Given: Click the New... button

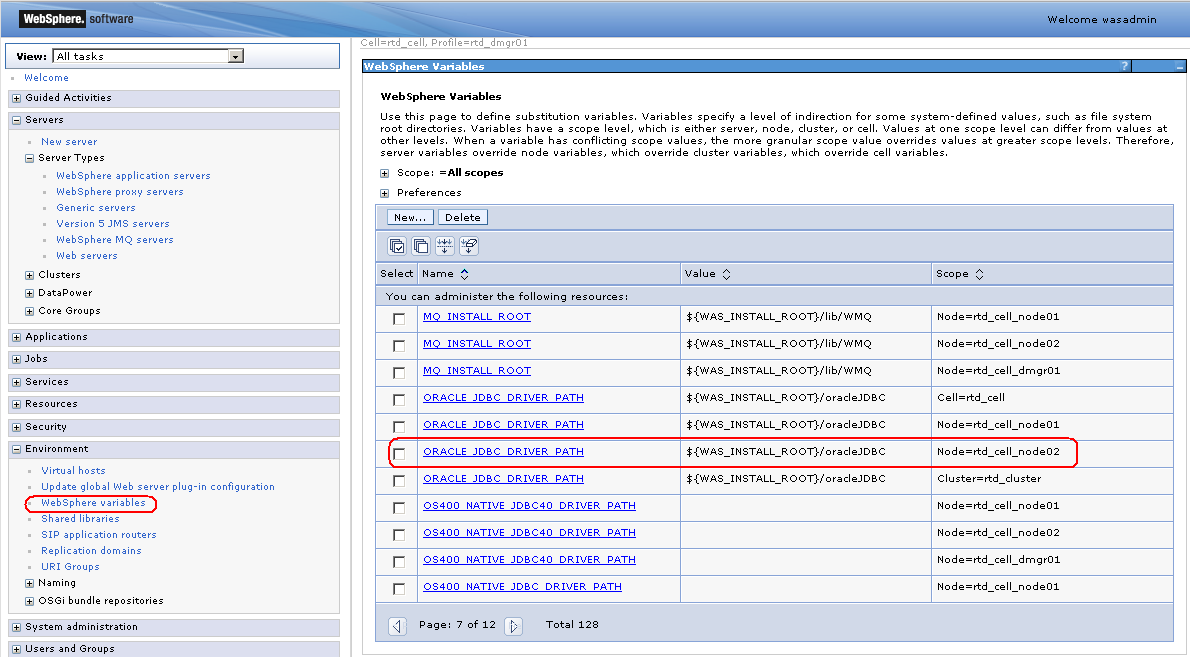Looking at the screenshot, I should [411, 218].
